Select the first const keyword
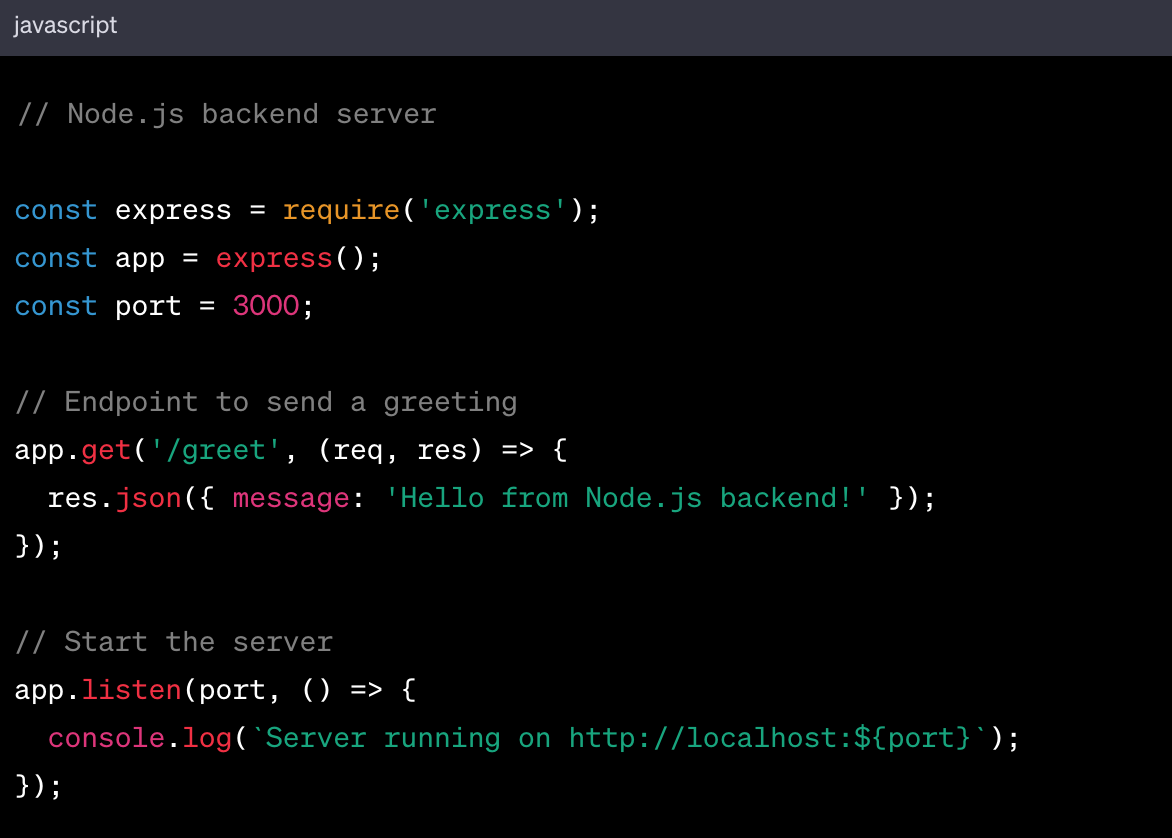Viewport: 1172px width, 838px height. coord(55,210)
